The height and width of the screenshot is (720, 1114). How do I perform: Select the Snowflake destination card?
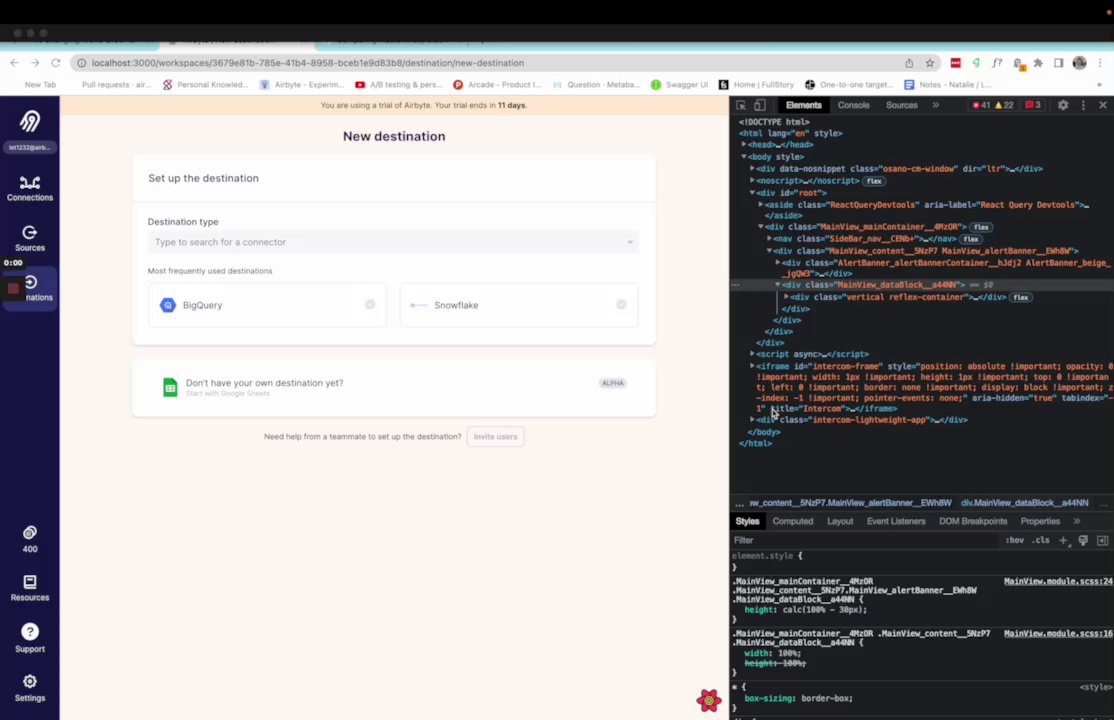pos(519,305)
